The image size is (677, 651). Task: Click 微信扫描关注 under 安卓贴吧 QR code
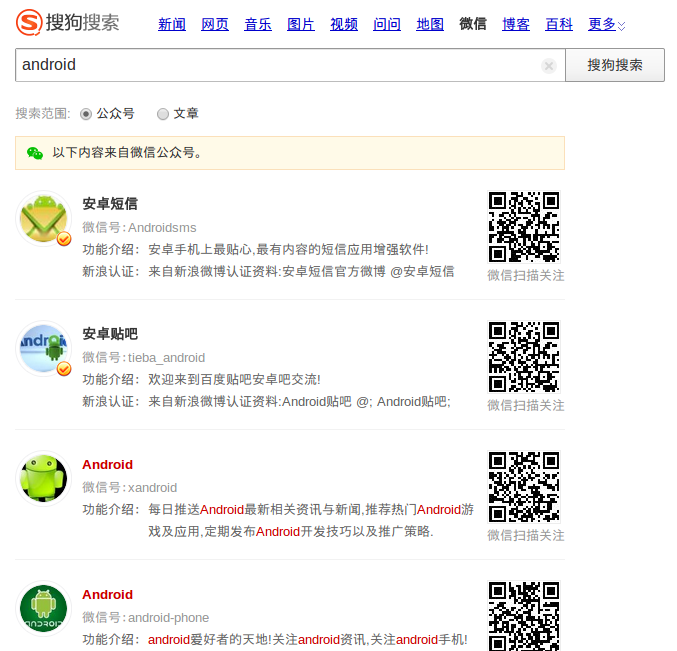(526, 405)
